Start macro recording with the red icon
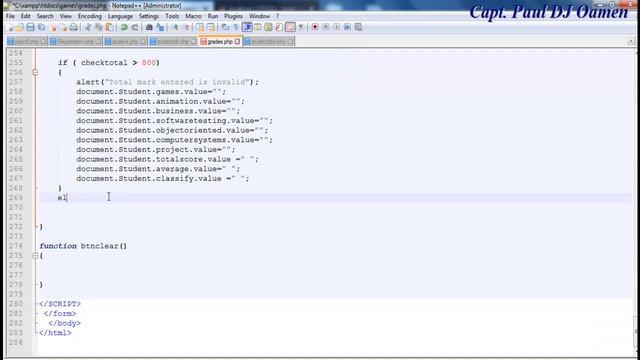 [315, 27]
